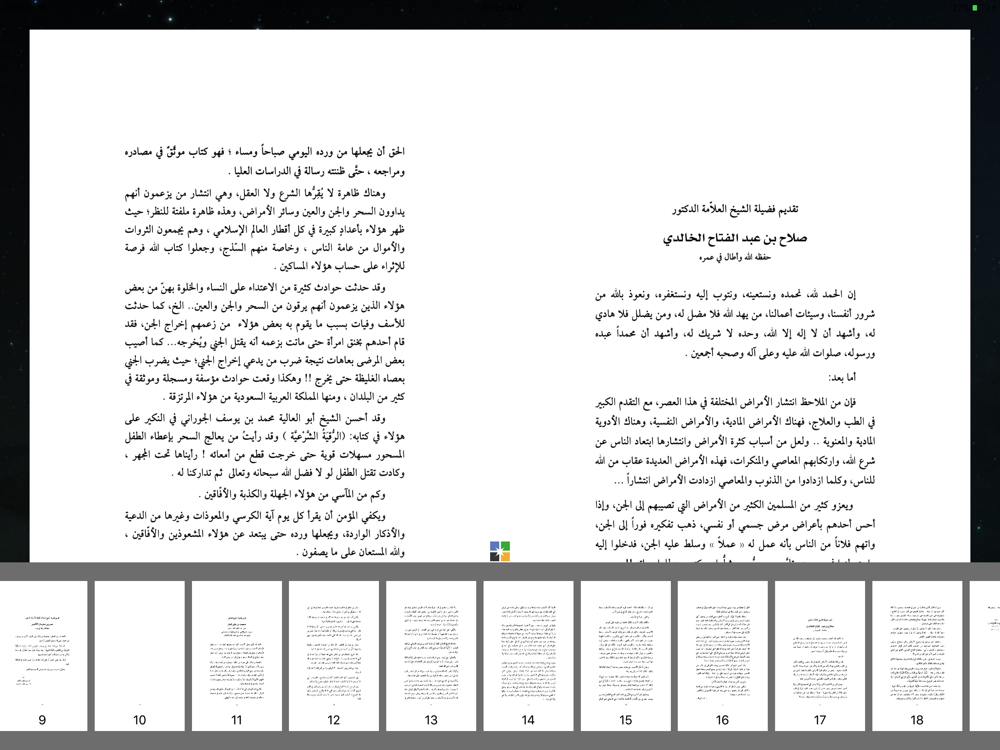Tap paragraph starting "فإن من الملاحظ انتشار الأمراض"

pos(735,441)
